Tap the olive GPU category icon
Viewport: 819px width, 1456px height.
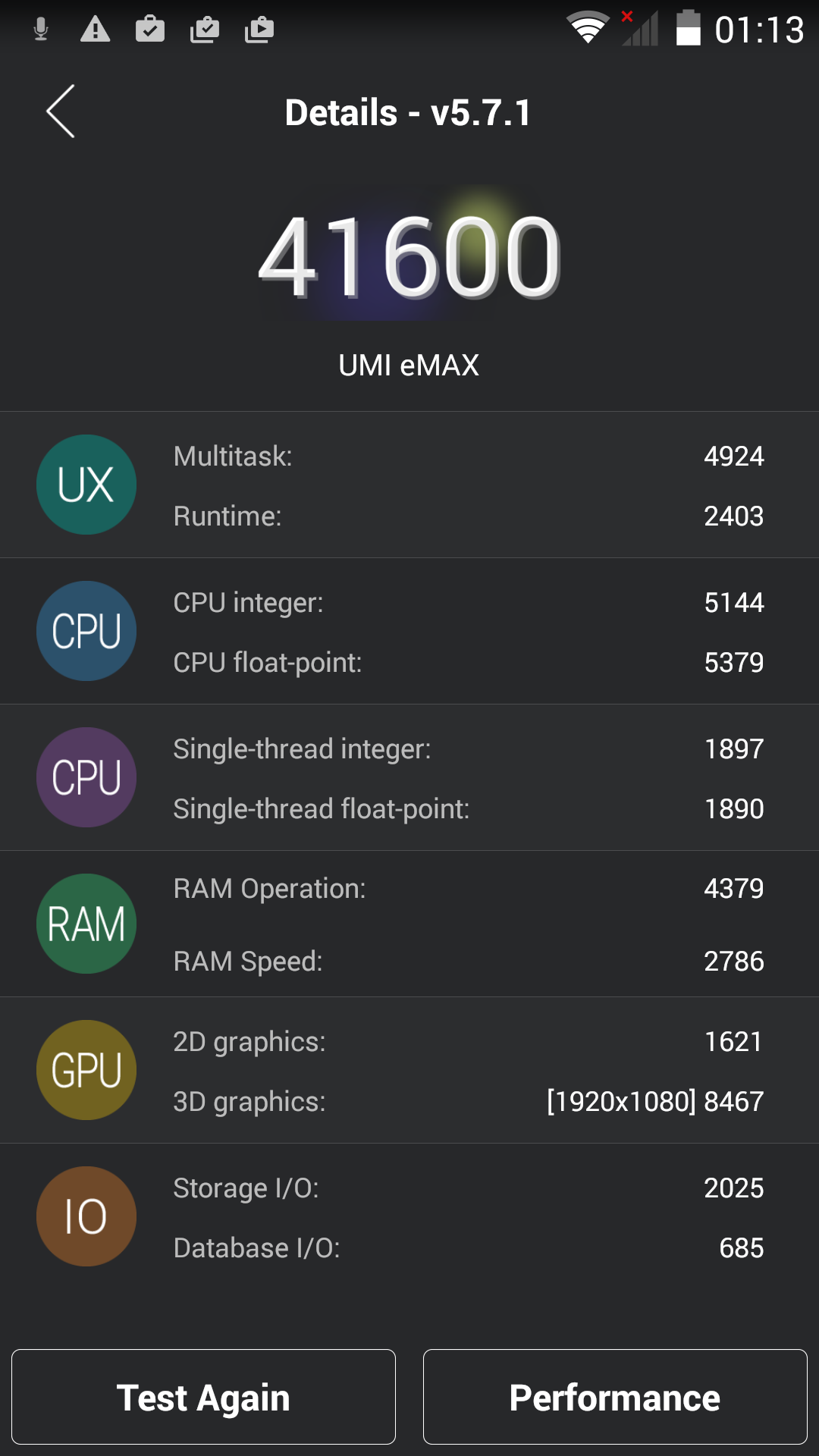[x=86, y=1070]
